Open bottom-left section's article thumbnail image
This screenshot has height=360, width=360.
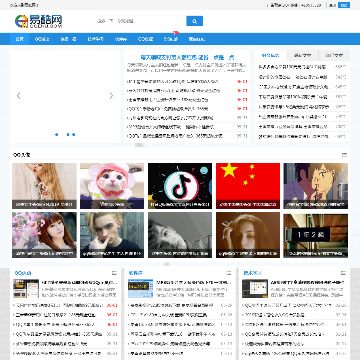26,289
